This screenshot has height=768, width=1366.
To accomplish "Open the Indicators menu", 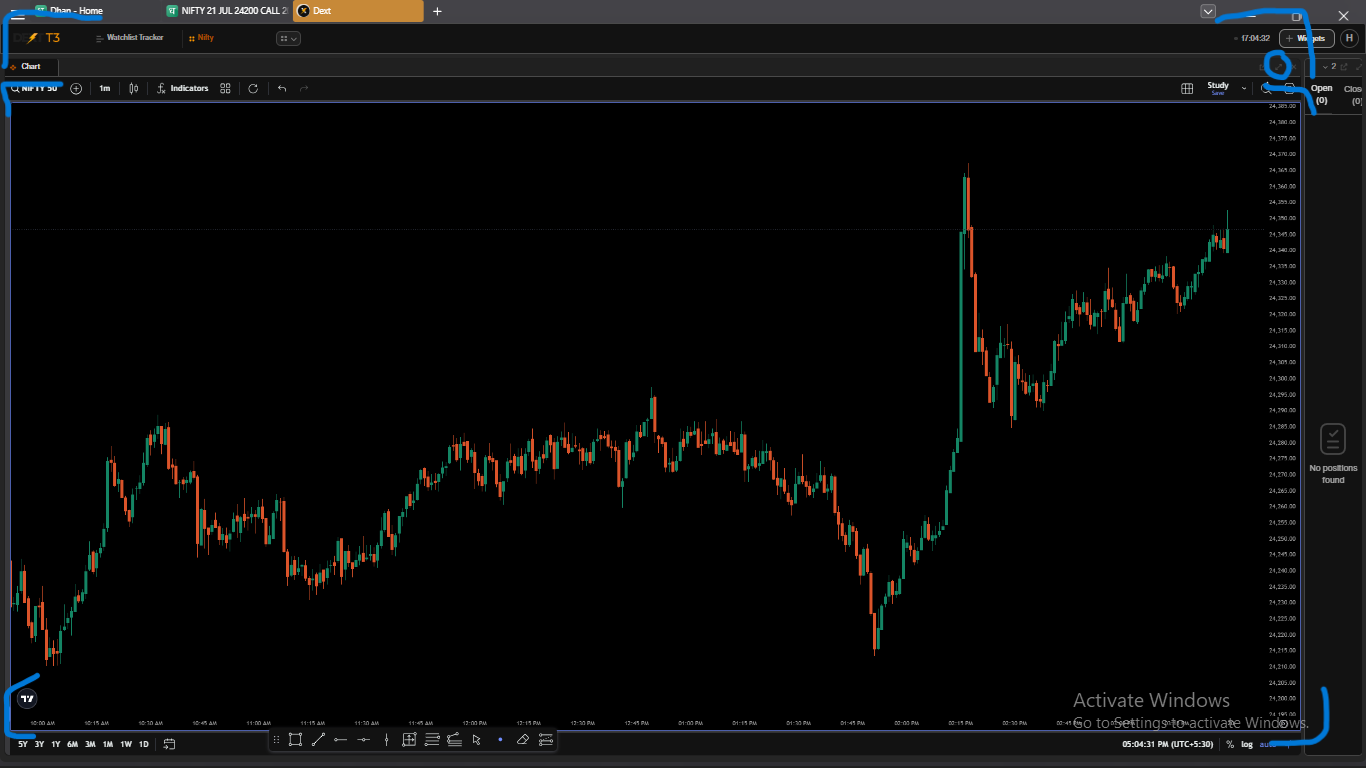I will [x=183, y=88].
